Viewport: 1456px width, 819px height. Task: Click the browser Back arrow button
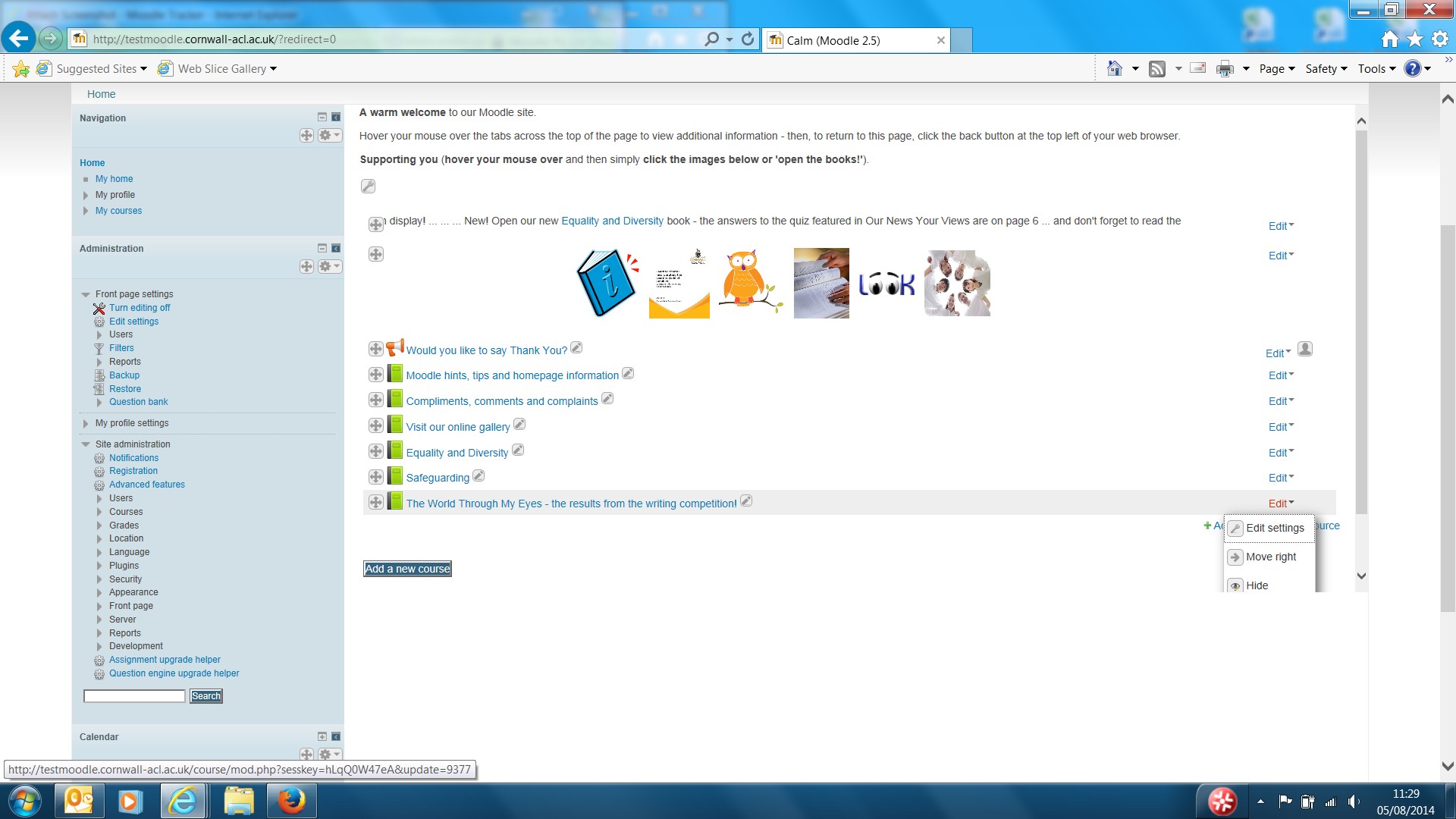[x=19, y=38]
